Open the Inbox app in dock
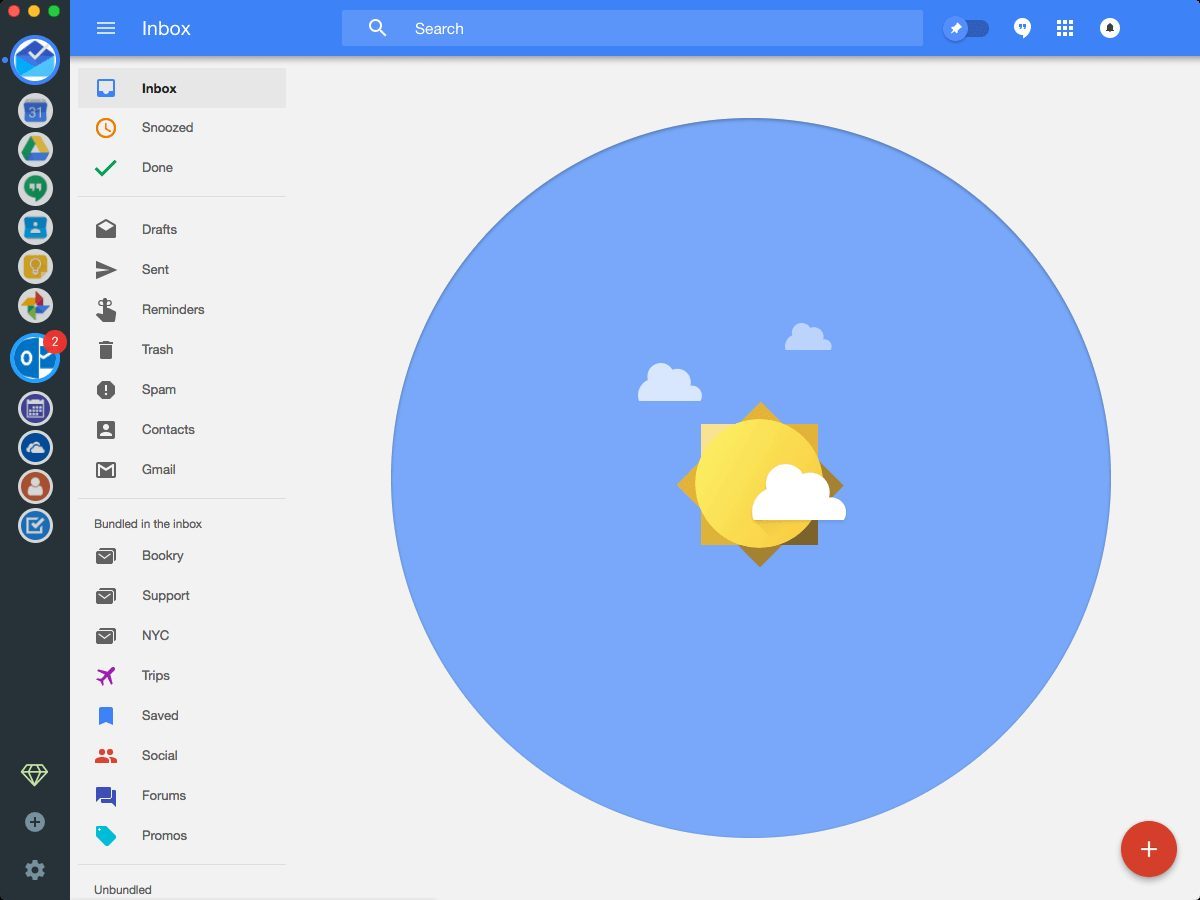Screen dimensions: 1200x900 pos(35,59)
